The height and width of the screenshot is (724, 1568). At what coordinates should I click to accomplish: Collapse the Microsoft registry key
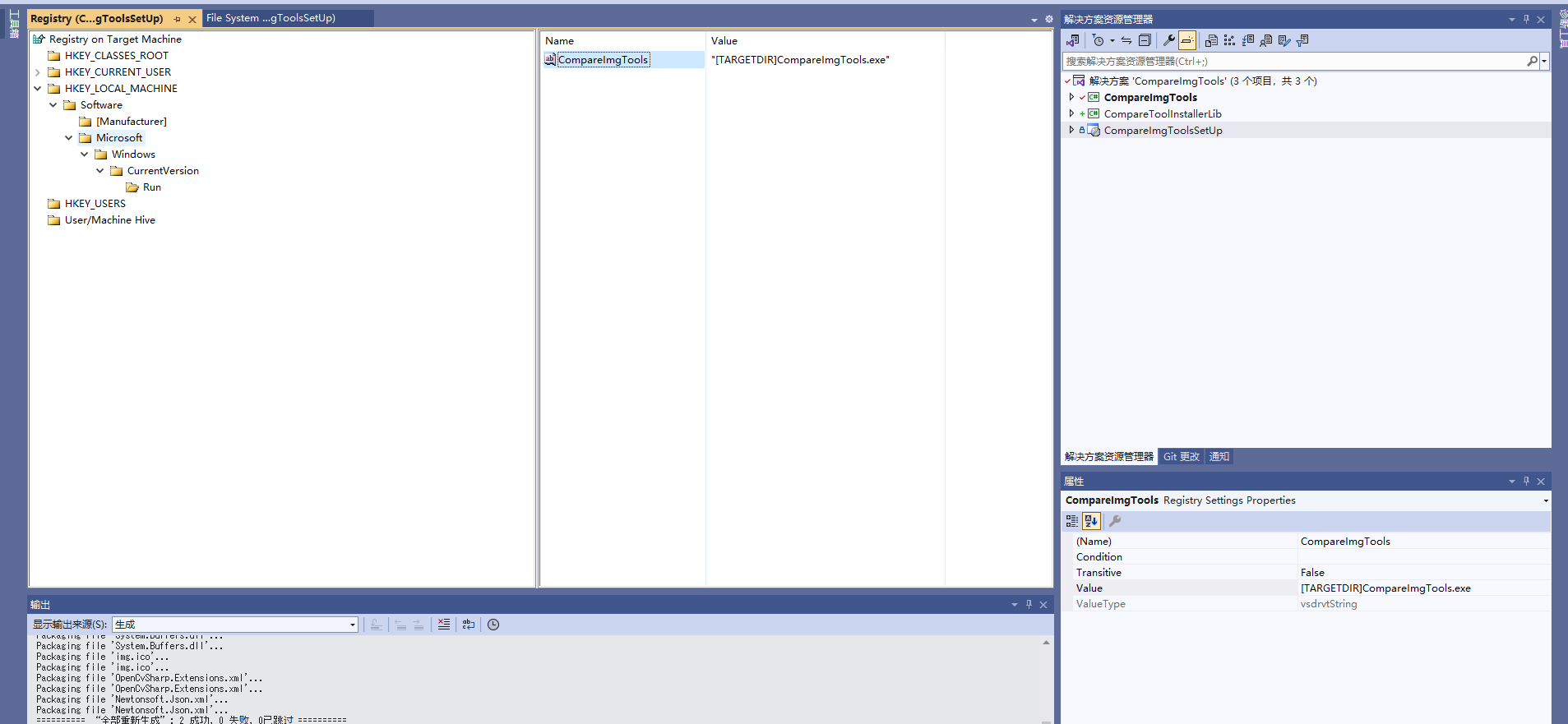click(x=68, y=138)
